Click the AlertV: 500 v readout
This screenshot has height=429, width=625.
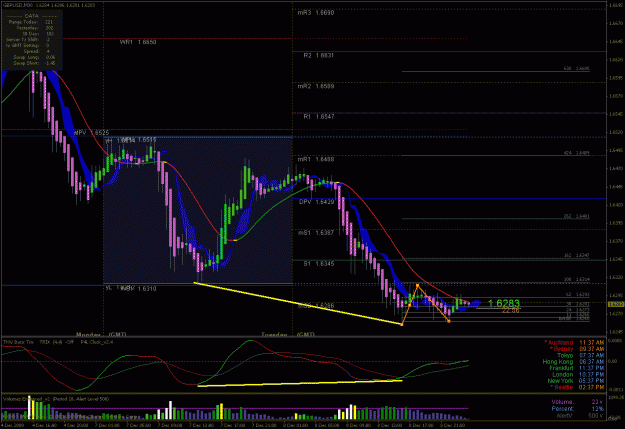click(x=580, y=415)
